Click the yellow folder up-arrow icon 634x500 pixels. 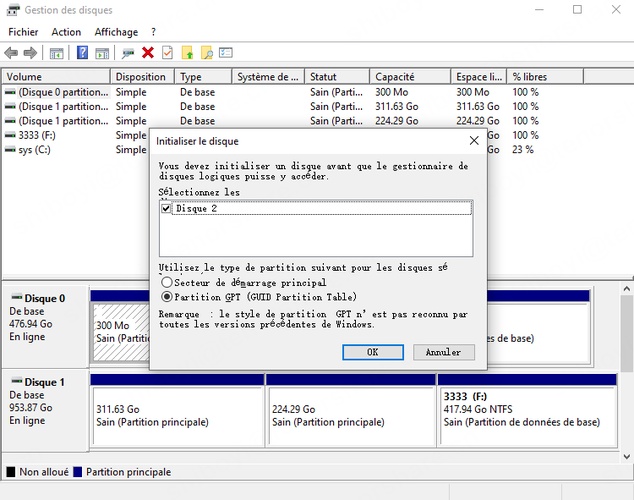[x=187, y=53]
